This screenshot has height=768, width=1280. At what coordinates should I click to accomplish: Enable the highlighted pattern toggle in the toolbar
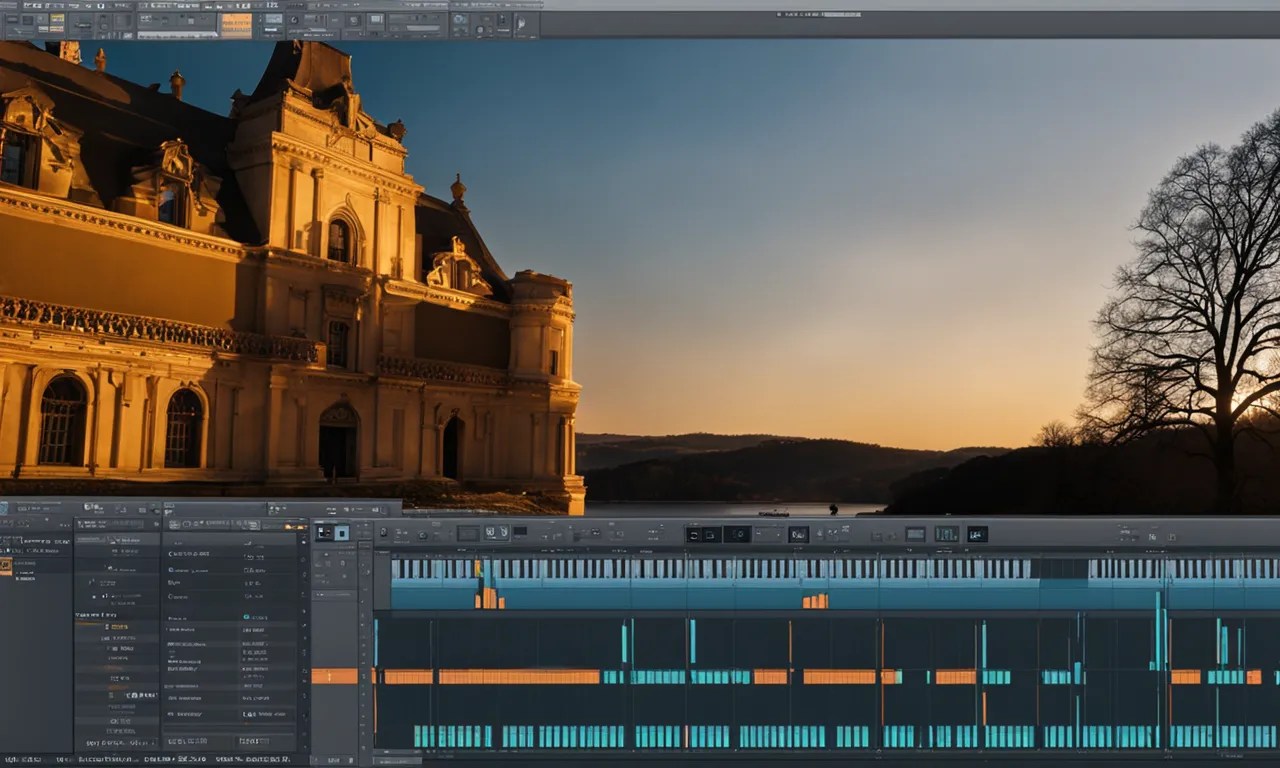tap(238, 25)
